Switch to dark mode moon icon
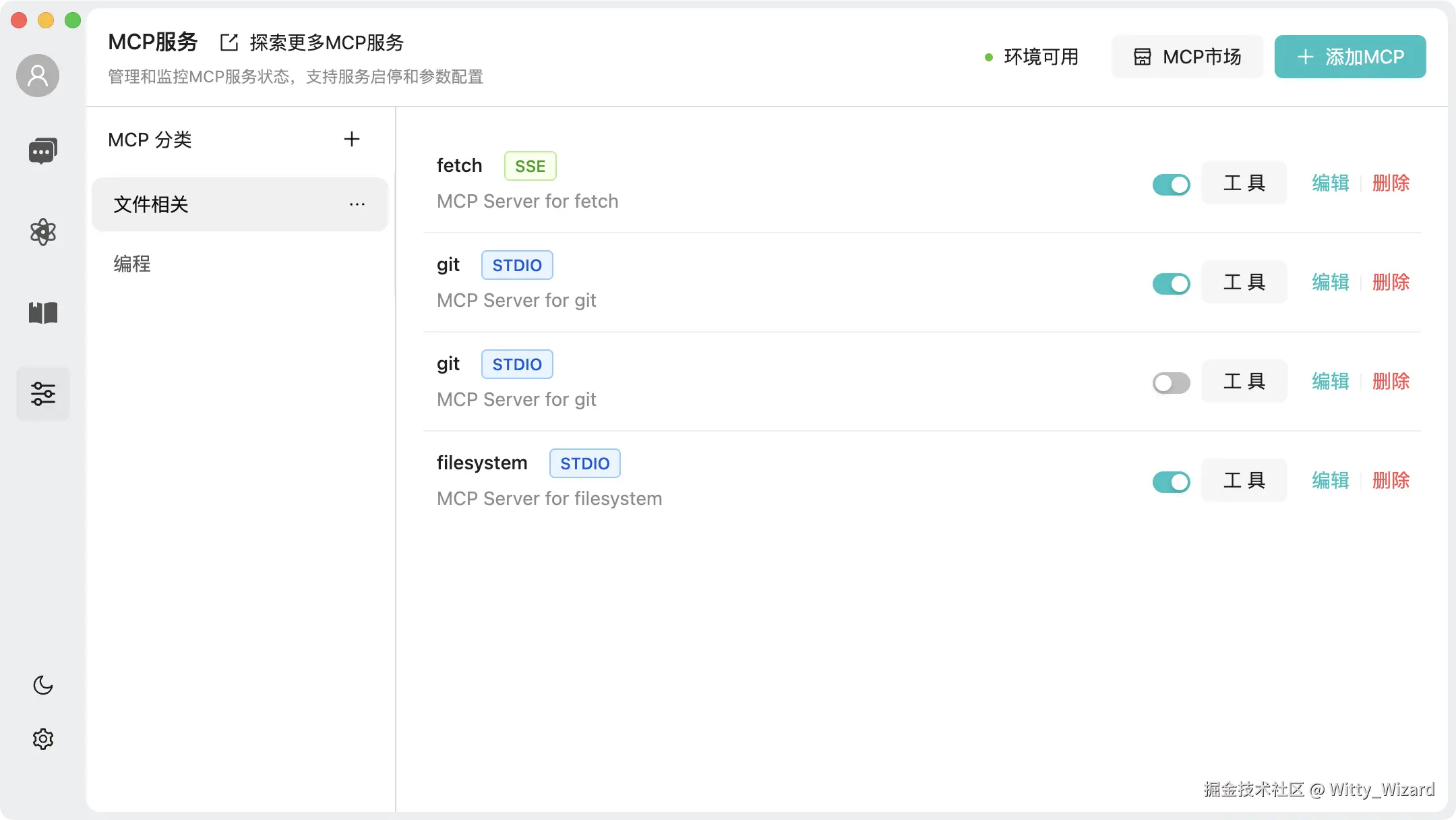Screen dimensions: 1456x820 (x=42, y=685)
